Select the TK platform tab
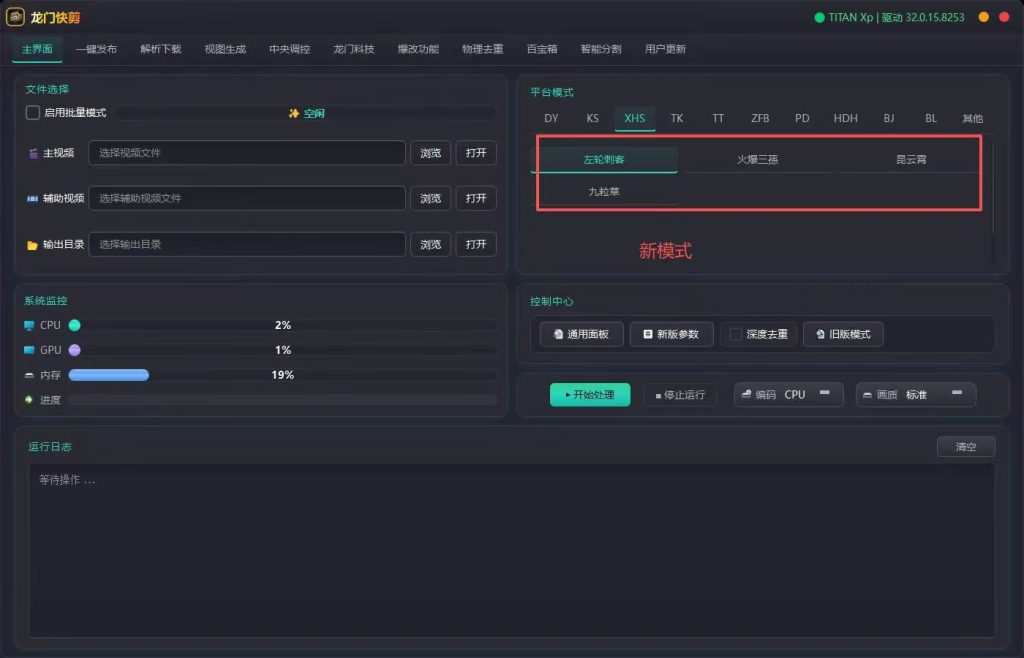This screenshot has height=658, width=1024. [x=677, y=118]
